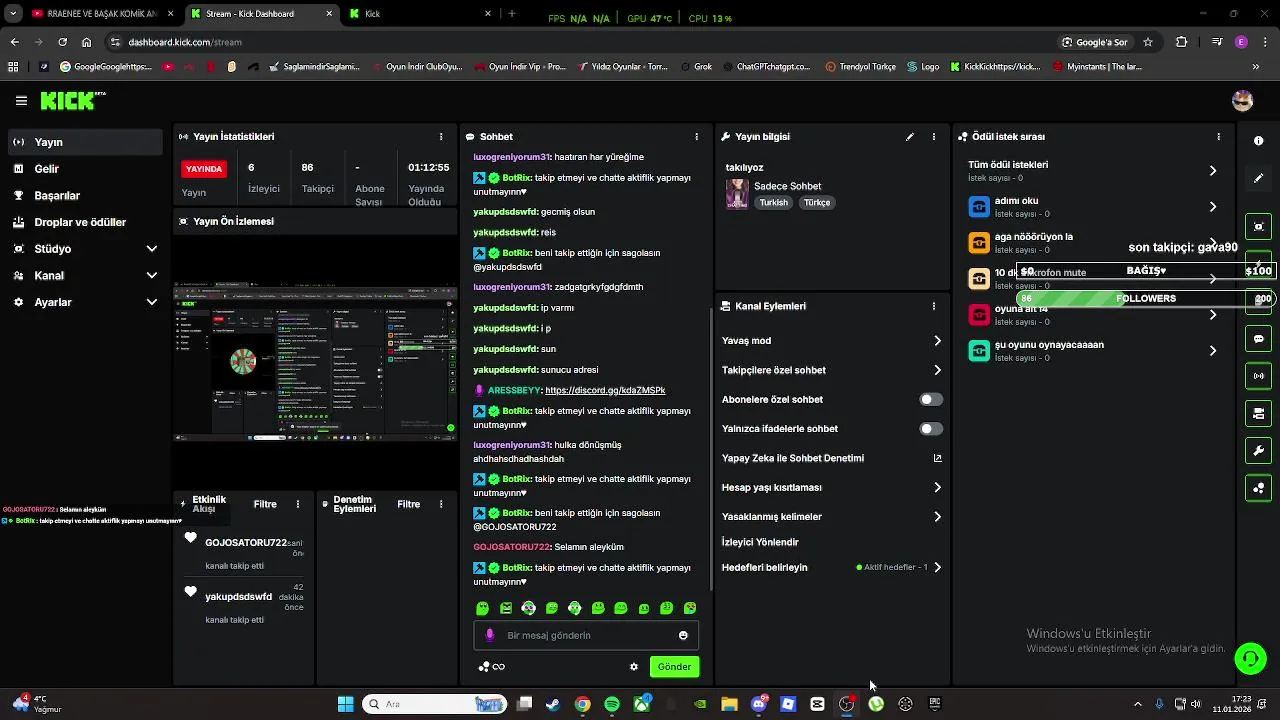Open the Yayın İstatistikleri three-dot menu

tap(441, 137)
